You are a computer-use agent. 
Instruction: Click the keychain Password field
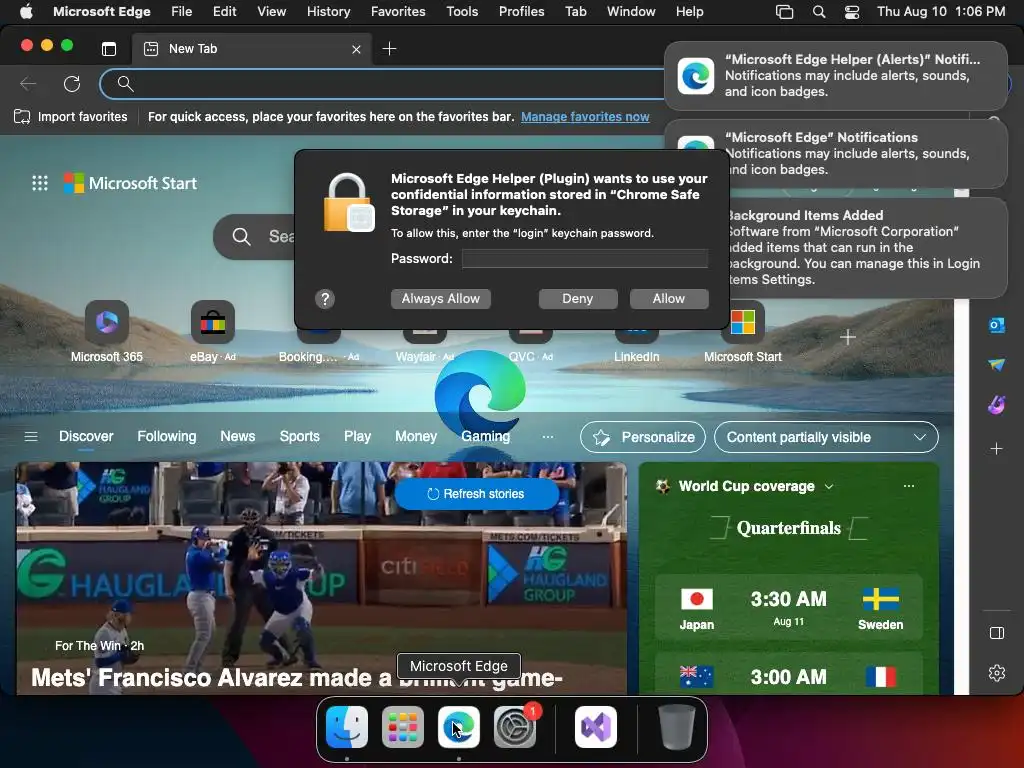pos(585,259)
